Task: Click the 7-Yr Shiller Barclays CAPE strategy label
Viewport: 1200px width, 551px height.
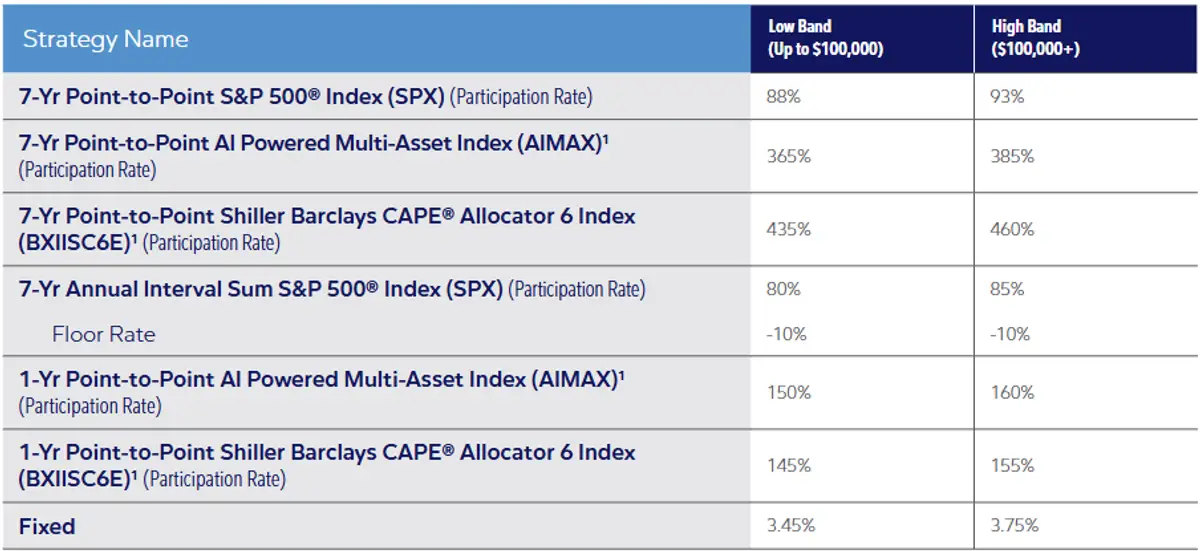Action: click(327, 217)
